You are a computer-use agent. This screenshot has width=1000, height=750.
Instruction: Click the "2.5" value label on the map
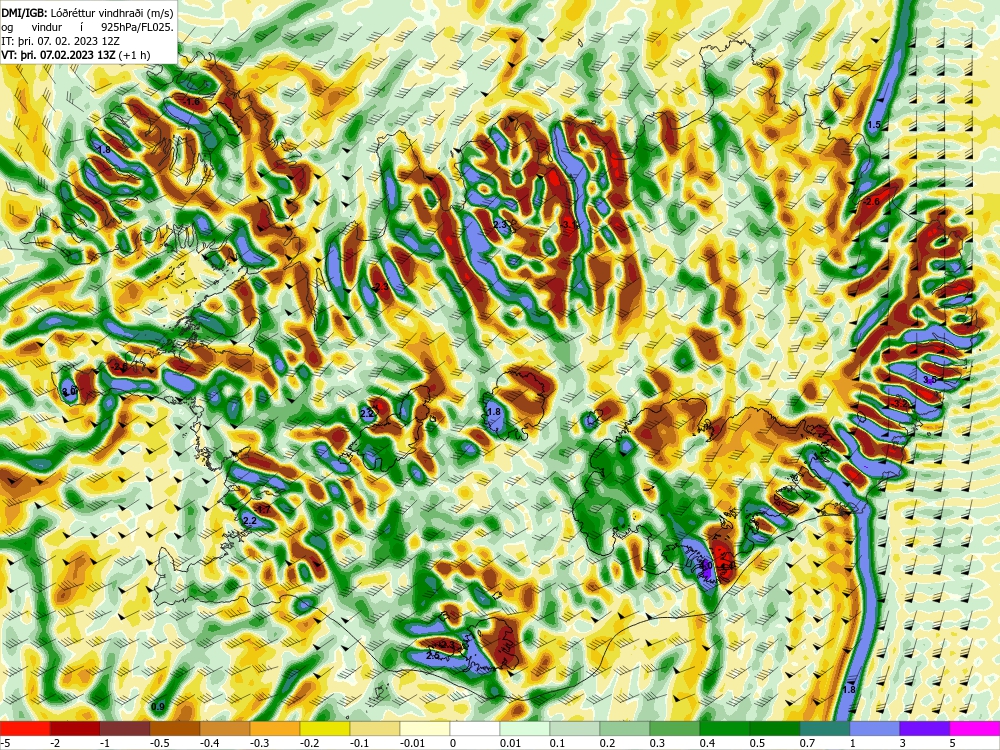434,656
